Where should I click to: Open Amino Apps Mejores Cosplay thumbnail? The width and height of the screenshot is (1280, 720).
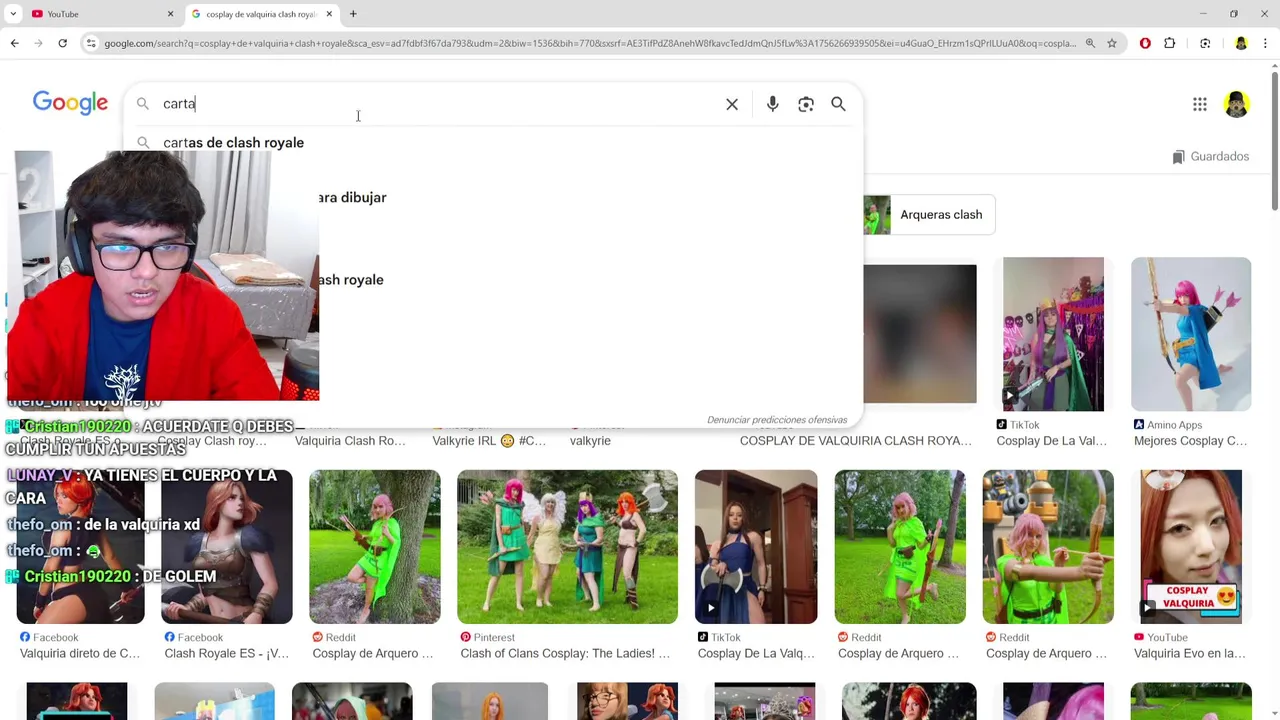pyautogui.click(x=1191, y=334)
